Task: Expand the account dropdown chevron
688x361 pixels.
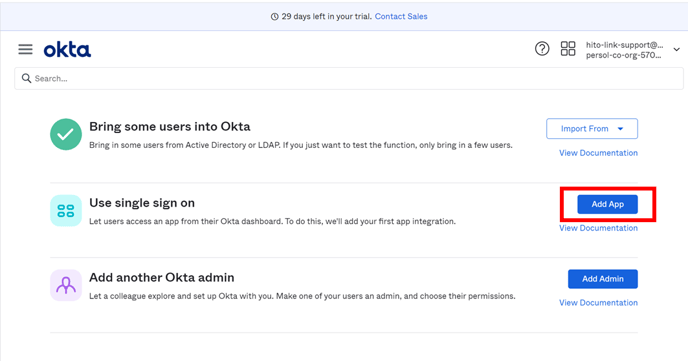Action: (x=677, y=50)
